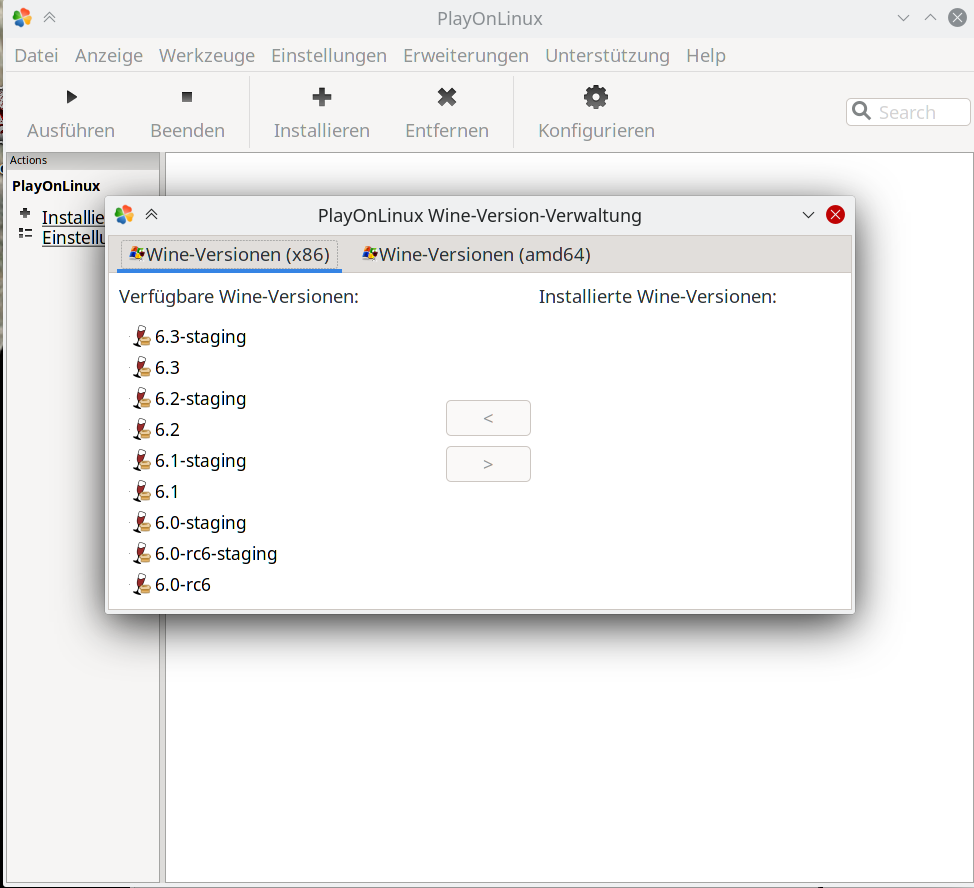The width and height of the screenshot is (974, 888).
Task: Open the Einstellungen menu
Action: [x=329, y=56]
